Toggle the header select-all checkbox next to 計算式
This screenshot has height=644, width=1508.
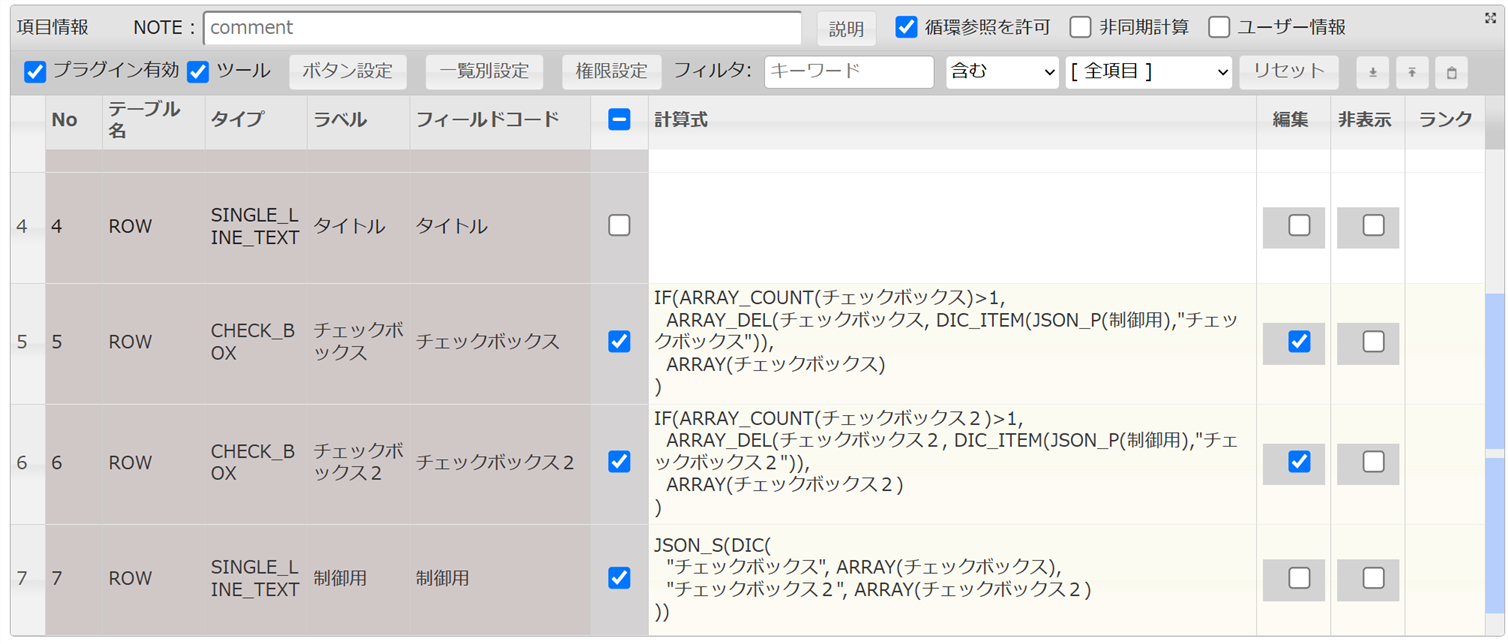pos(619,120)
